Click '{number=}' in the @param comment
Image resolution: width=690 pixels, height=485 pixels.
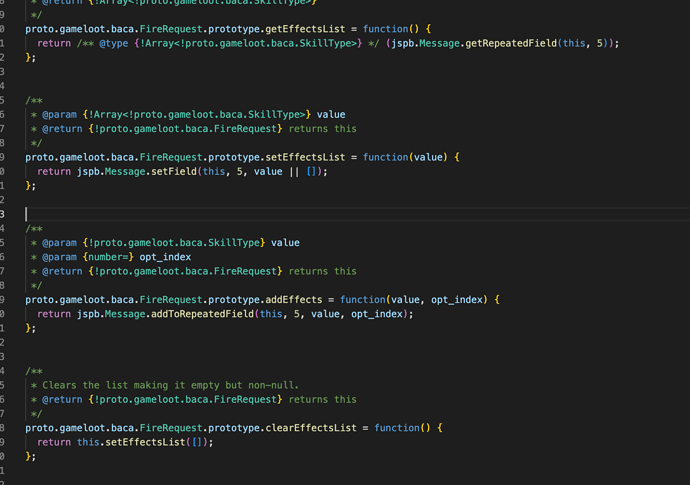(108, 257)
